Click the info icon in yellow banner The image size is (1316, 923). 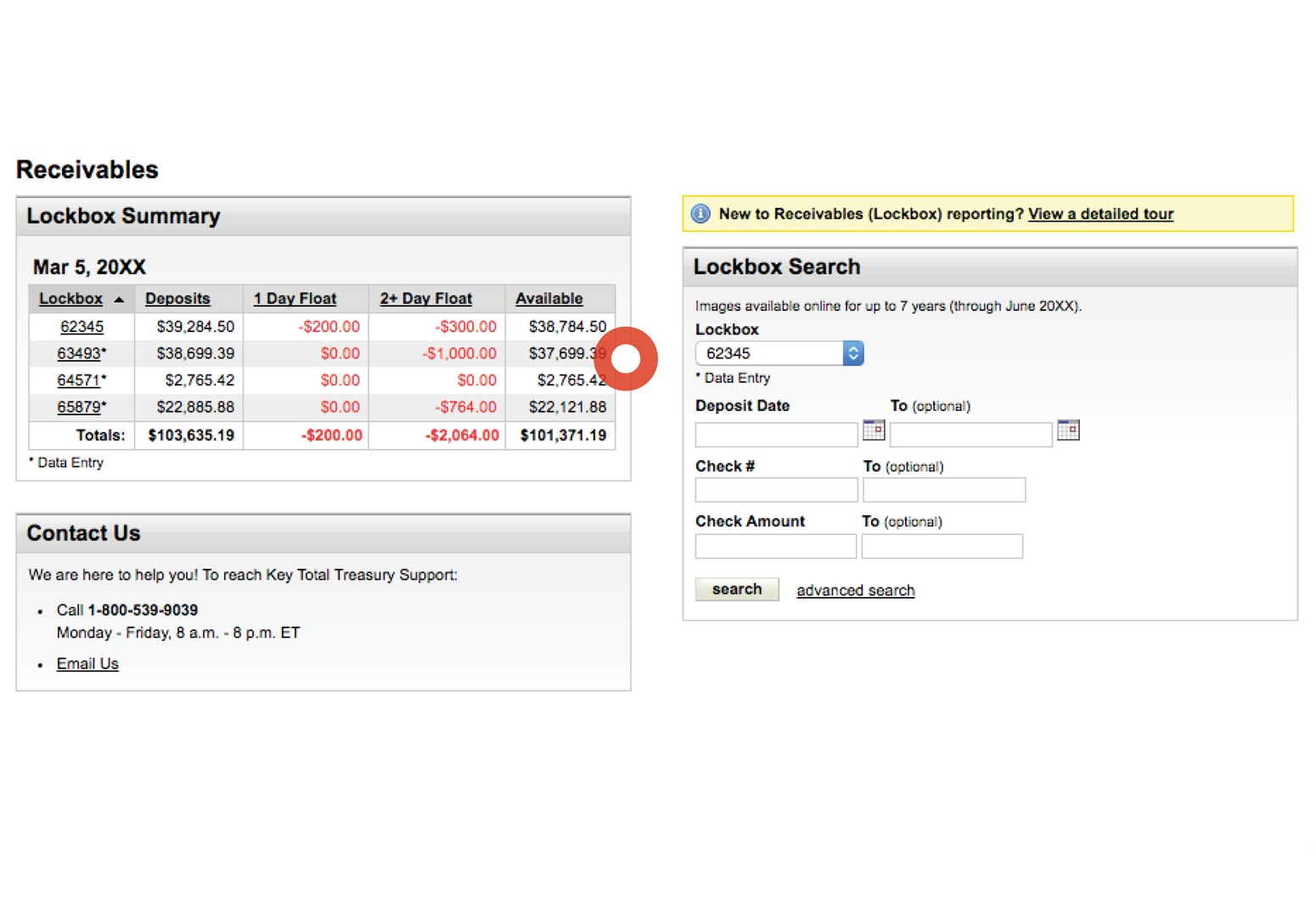point(700,214)
